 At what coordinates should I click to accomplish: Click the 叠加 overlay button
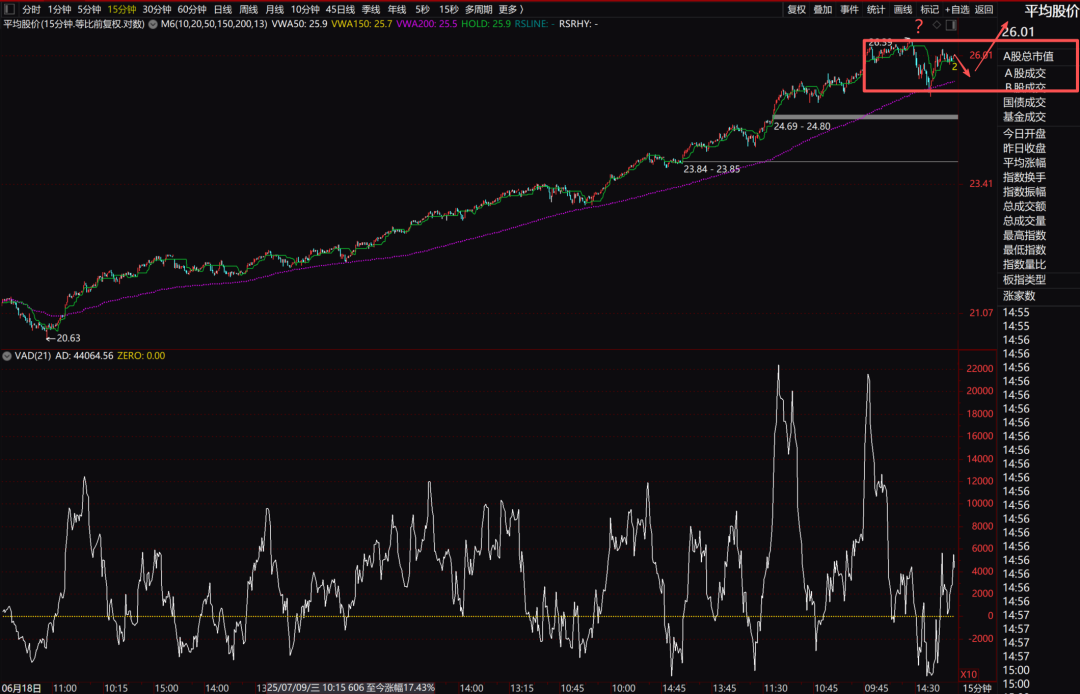(823, 9)
